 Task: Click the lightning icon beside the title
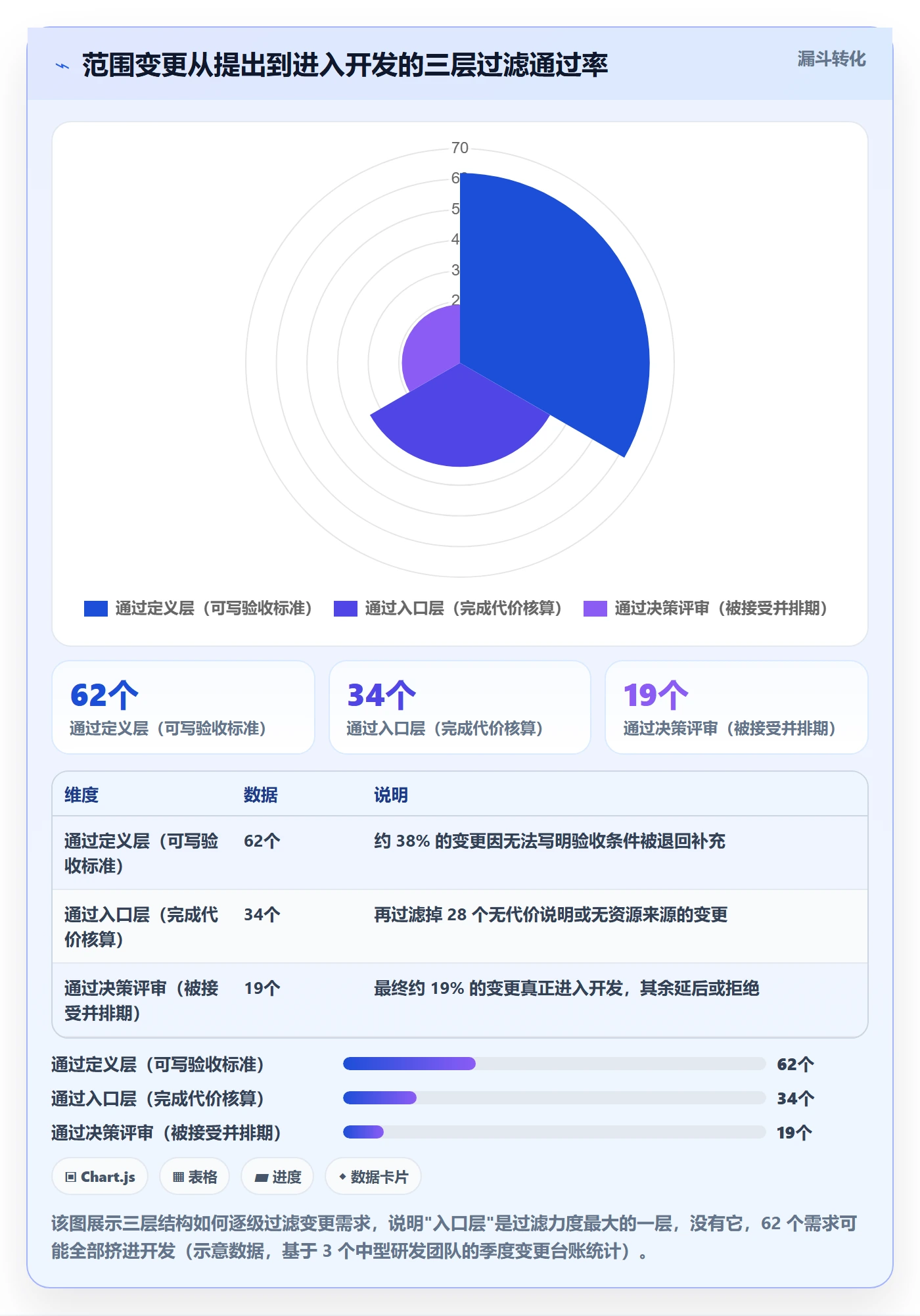[x=62, y=66]
